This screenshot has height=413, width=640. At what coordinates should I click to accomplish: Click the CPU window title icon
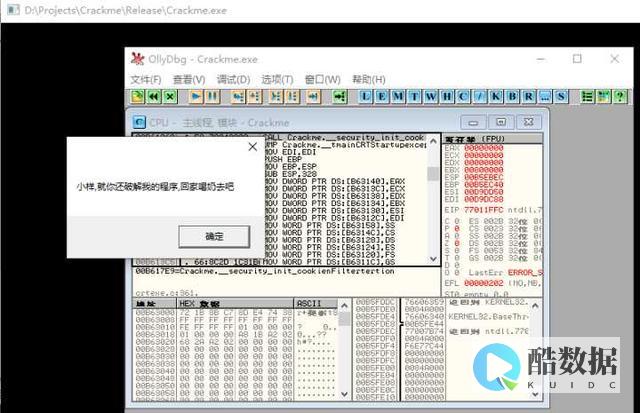[x=139, y=122]
